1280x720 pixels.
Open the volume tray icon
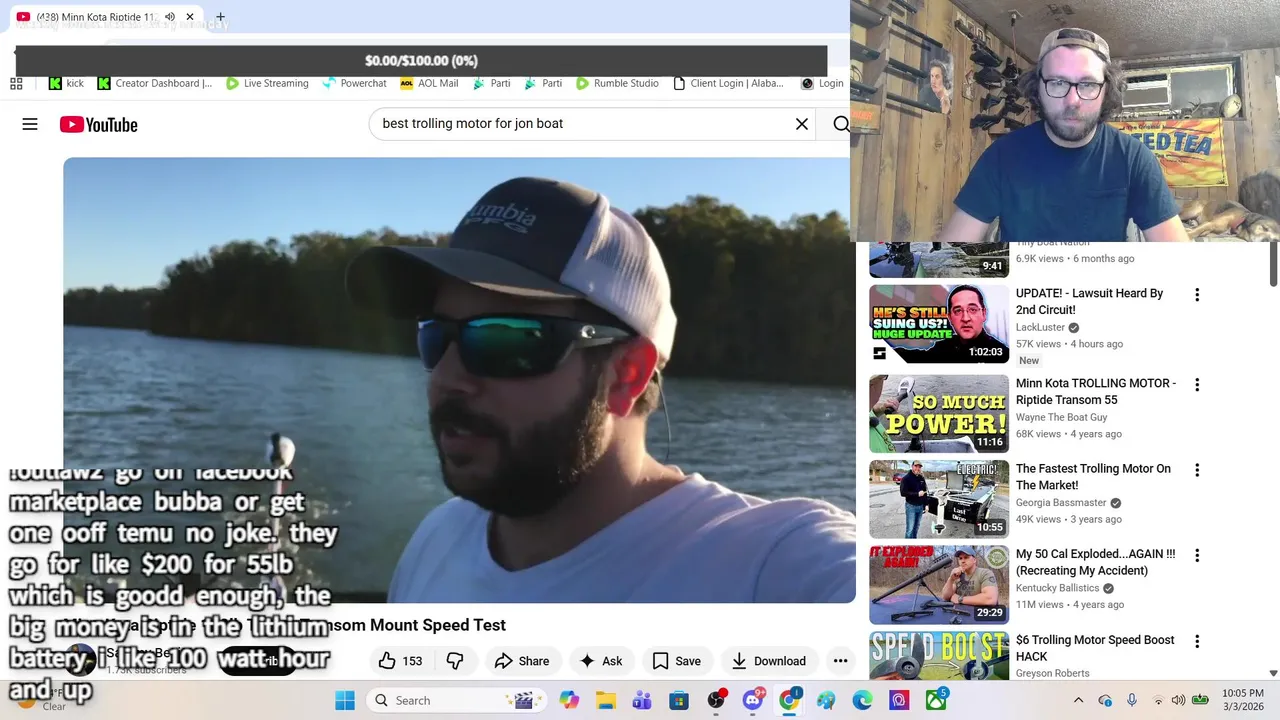tap(1178, 700)
